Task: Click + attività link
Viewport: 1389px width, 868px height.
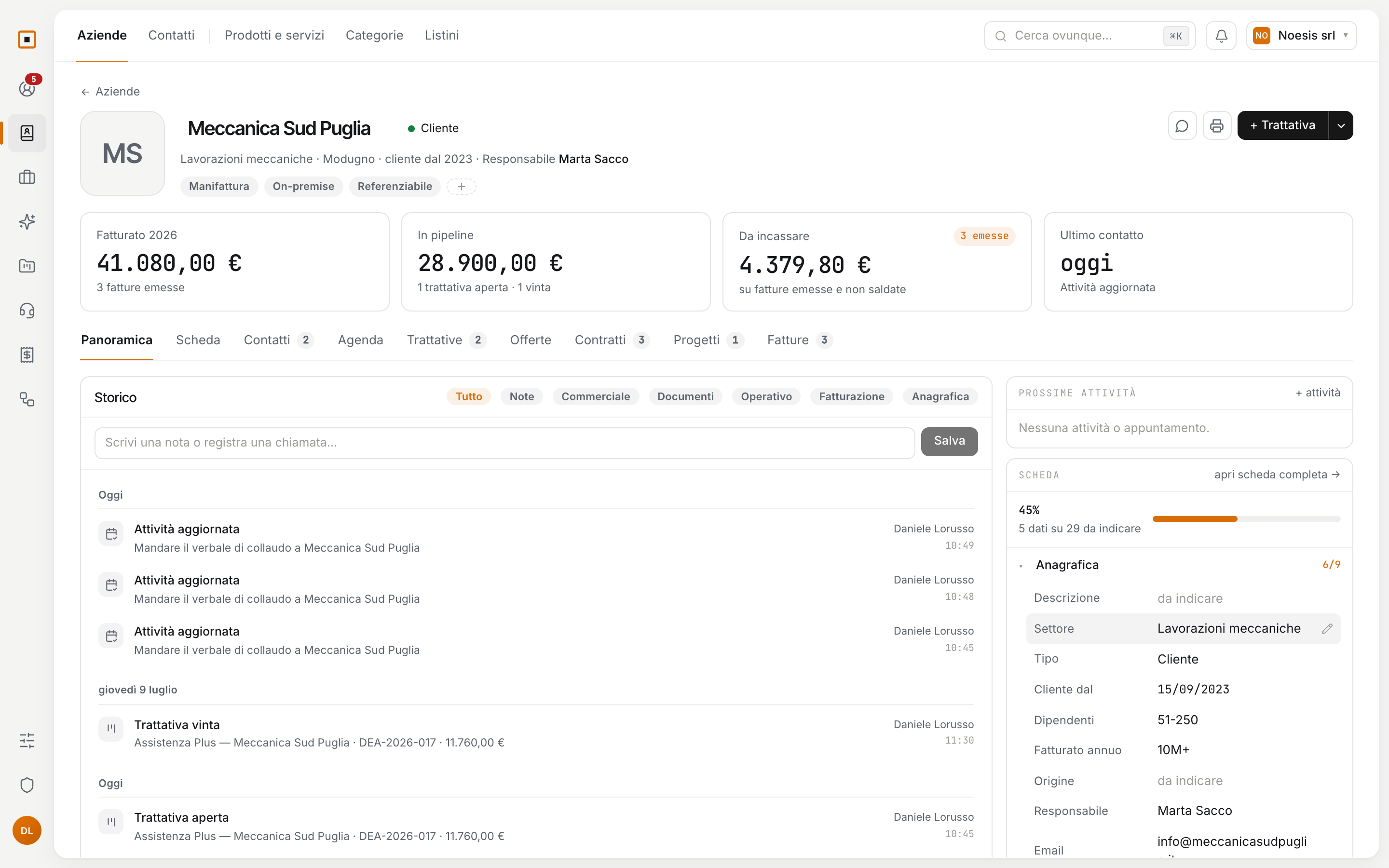Action: pyautogui.click(x=1317, y=393)
